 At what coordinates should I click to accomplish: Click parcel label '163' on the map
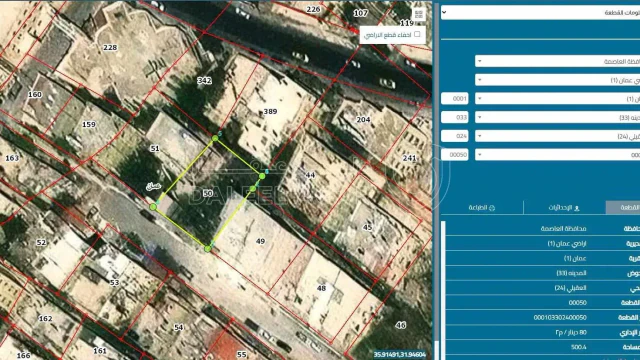(12, 158)
